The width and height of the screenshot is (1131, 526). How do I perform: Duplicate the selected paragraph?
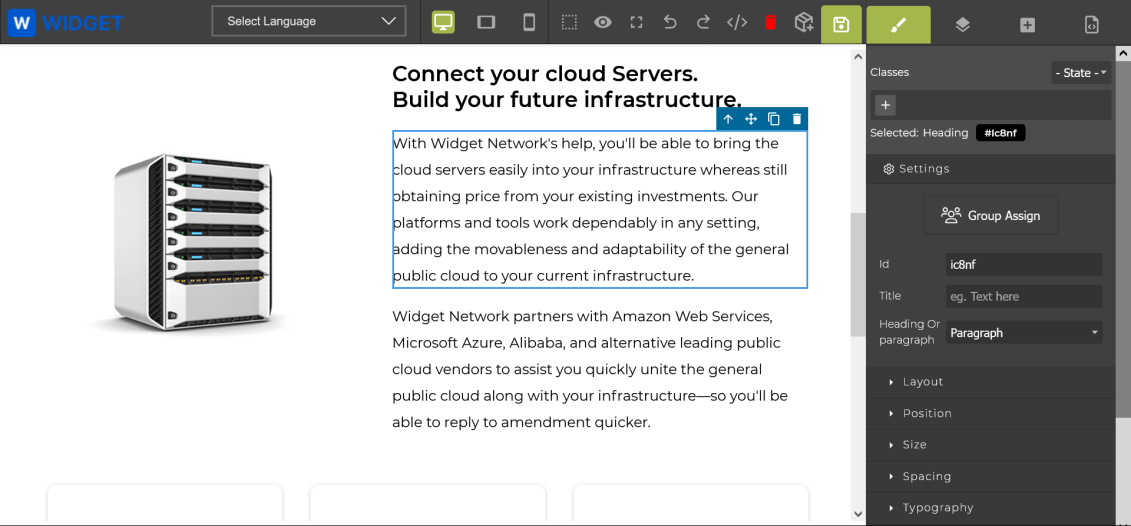pyautogui.click(x=773, y=119)
